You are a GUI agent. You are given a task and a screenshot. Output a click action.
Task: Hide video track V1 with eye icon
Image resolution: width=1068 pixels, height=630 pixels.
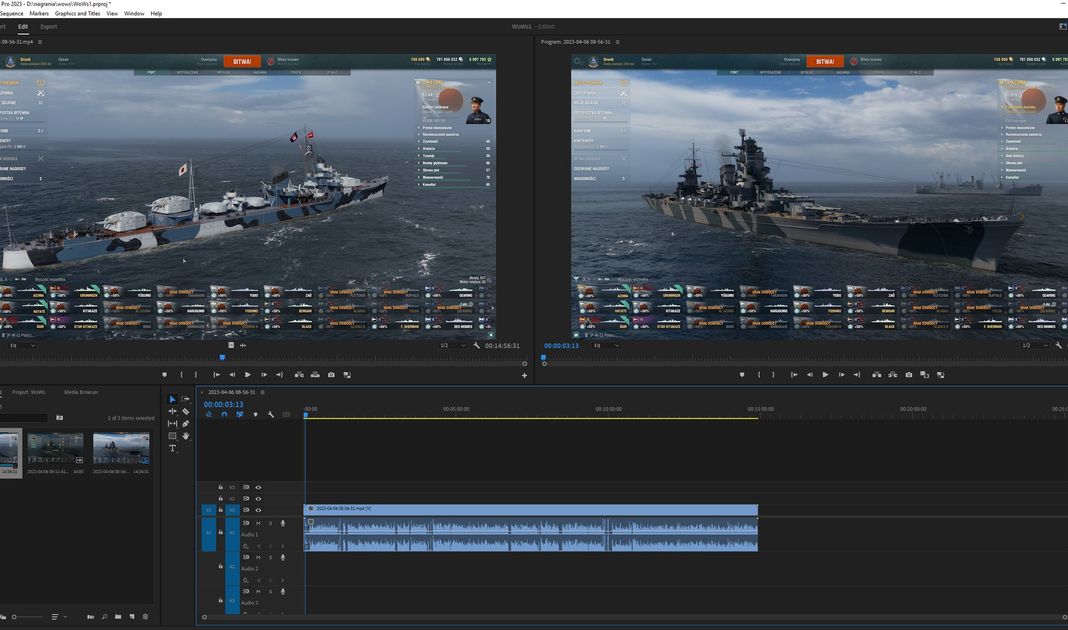click(x=258, y=510)
